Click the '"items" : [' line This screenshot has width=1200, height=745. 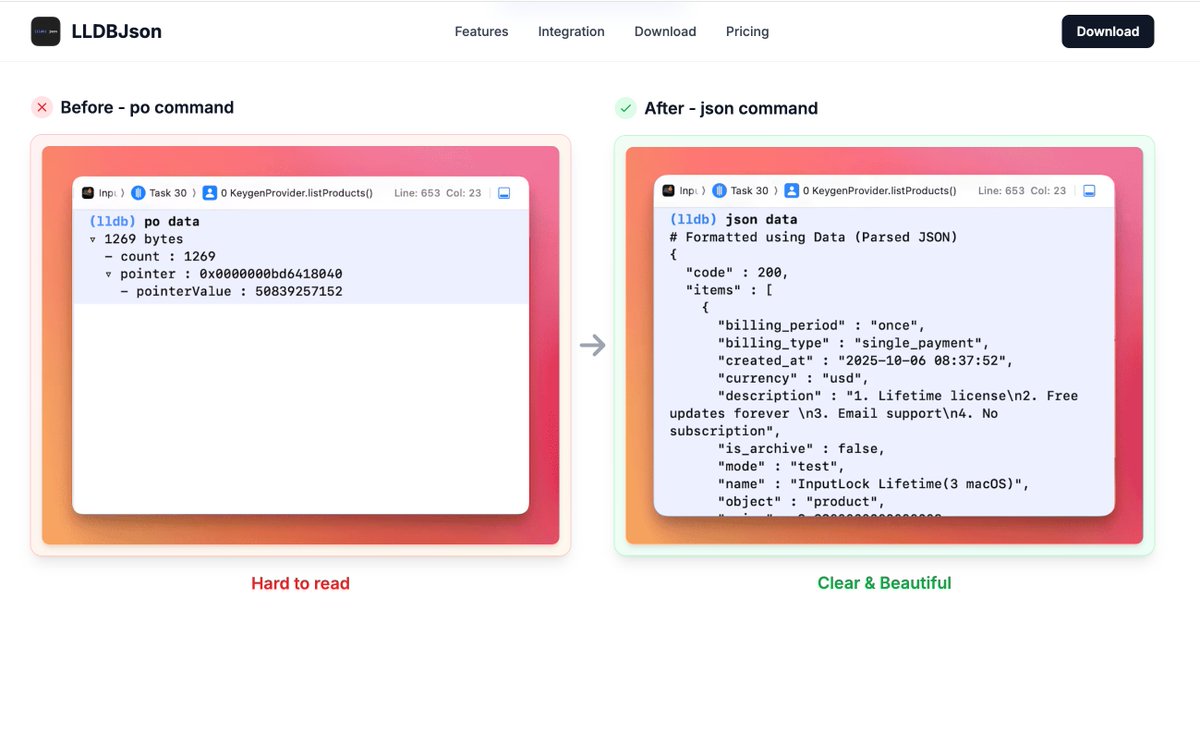729,290
